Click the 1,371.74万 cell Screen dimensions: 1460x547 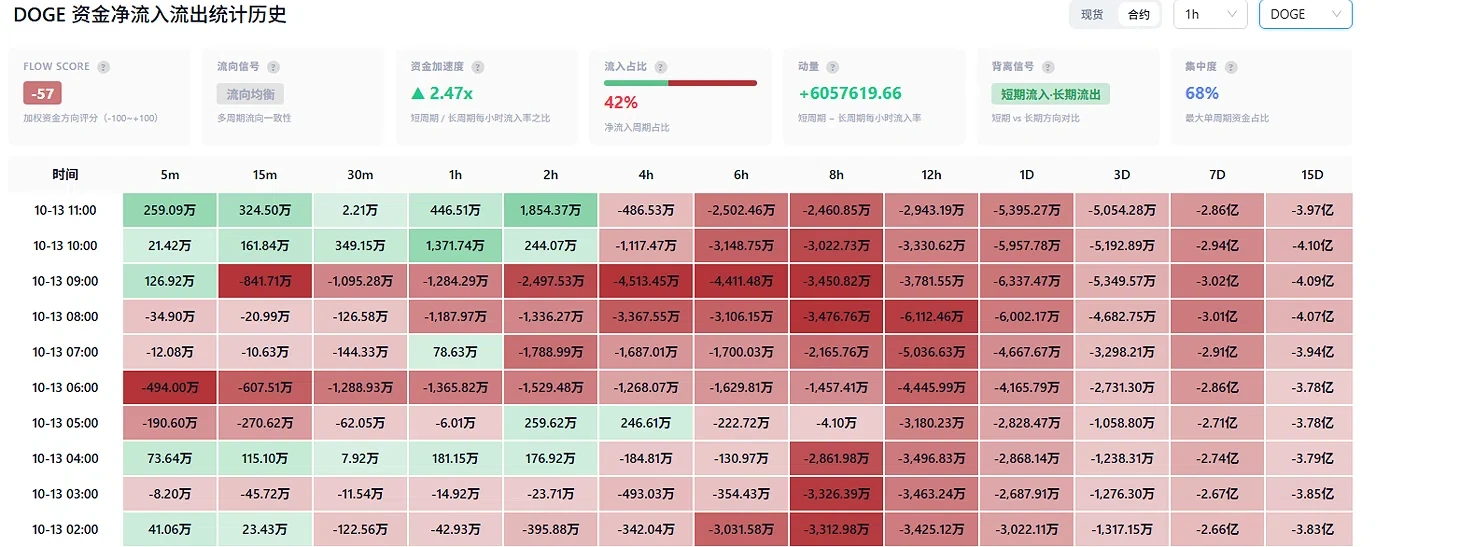tap(456, 246)
